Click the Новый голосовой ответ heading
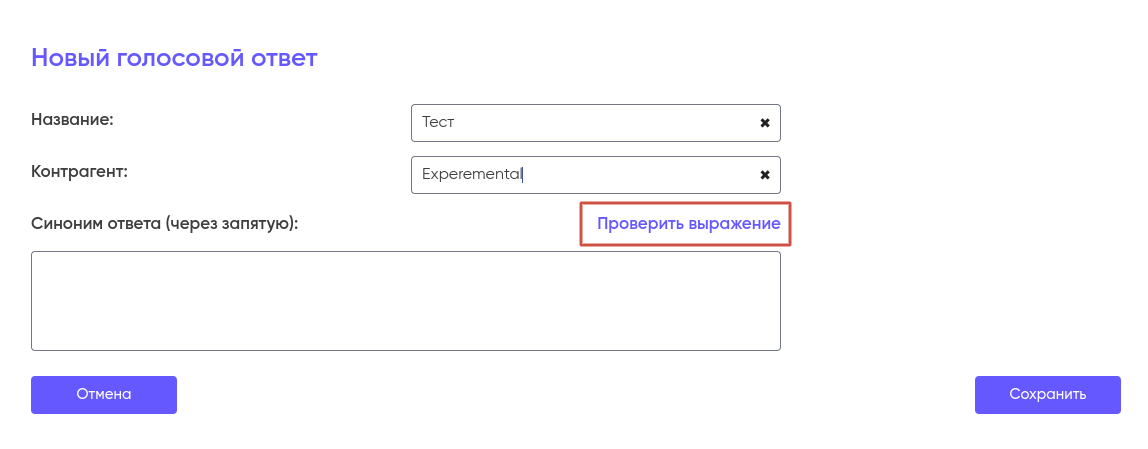The width and height of the screenshot is (1148, 449). [174, 58]
